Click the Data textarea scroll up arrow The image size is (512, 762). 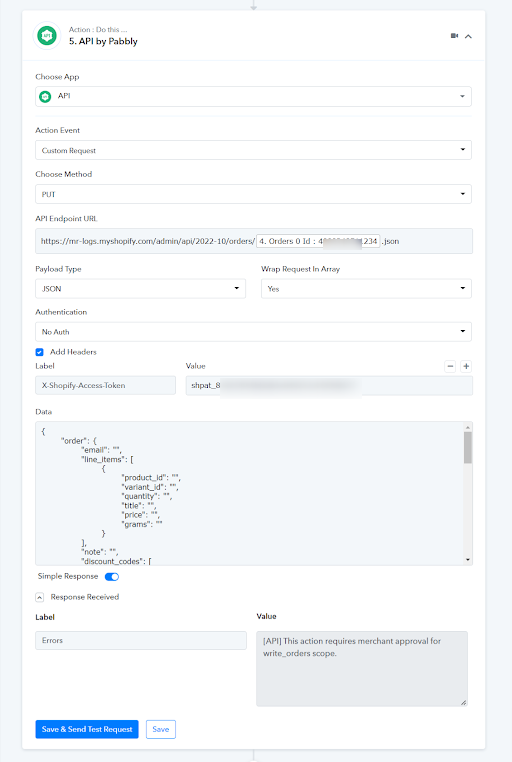[468, 427]
